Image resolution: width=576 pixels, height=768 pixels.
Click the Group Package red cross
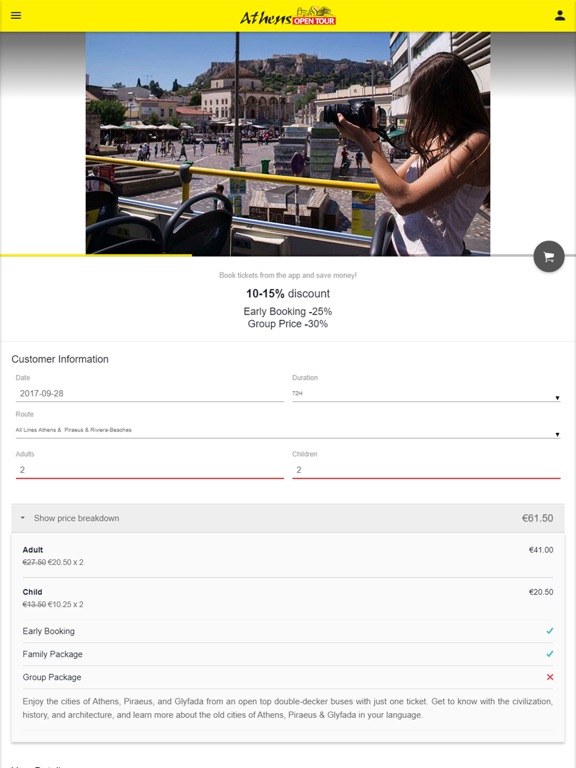tap(550, 677)
